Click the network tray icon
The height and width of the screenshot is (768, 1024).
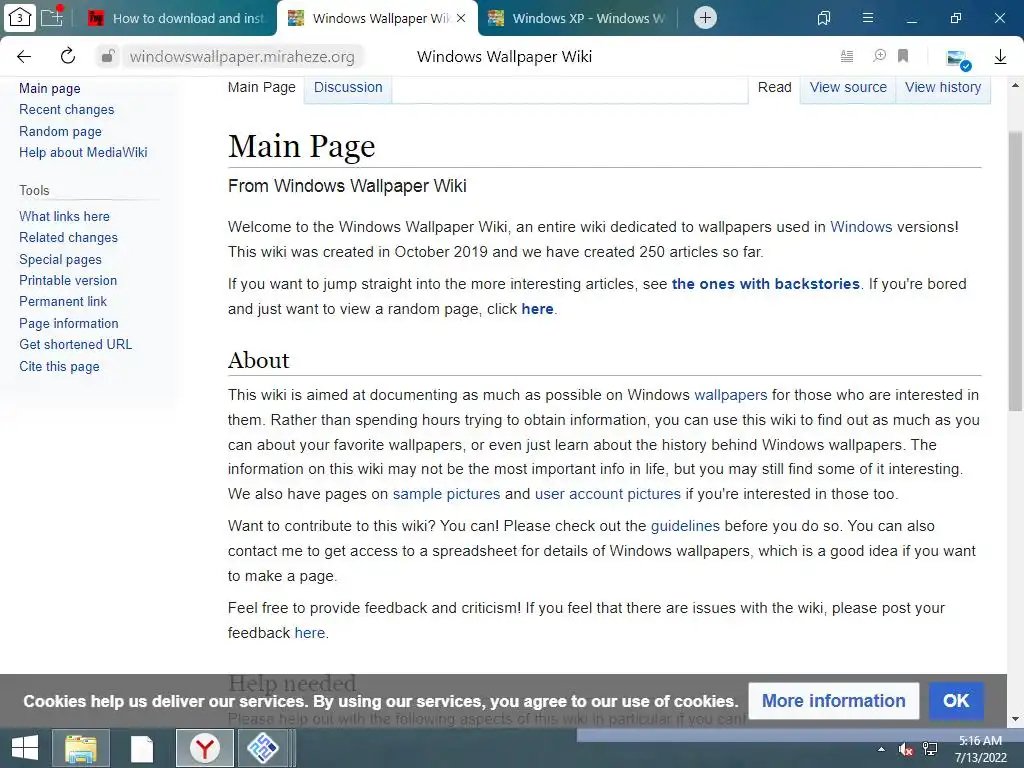[930, 749]
